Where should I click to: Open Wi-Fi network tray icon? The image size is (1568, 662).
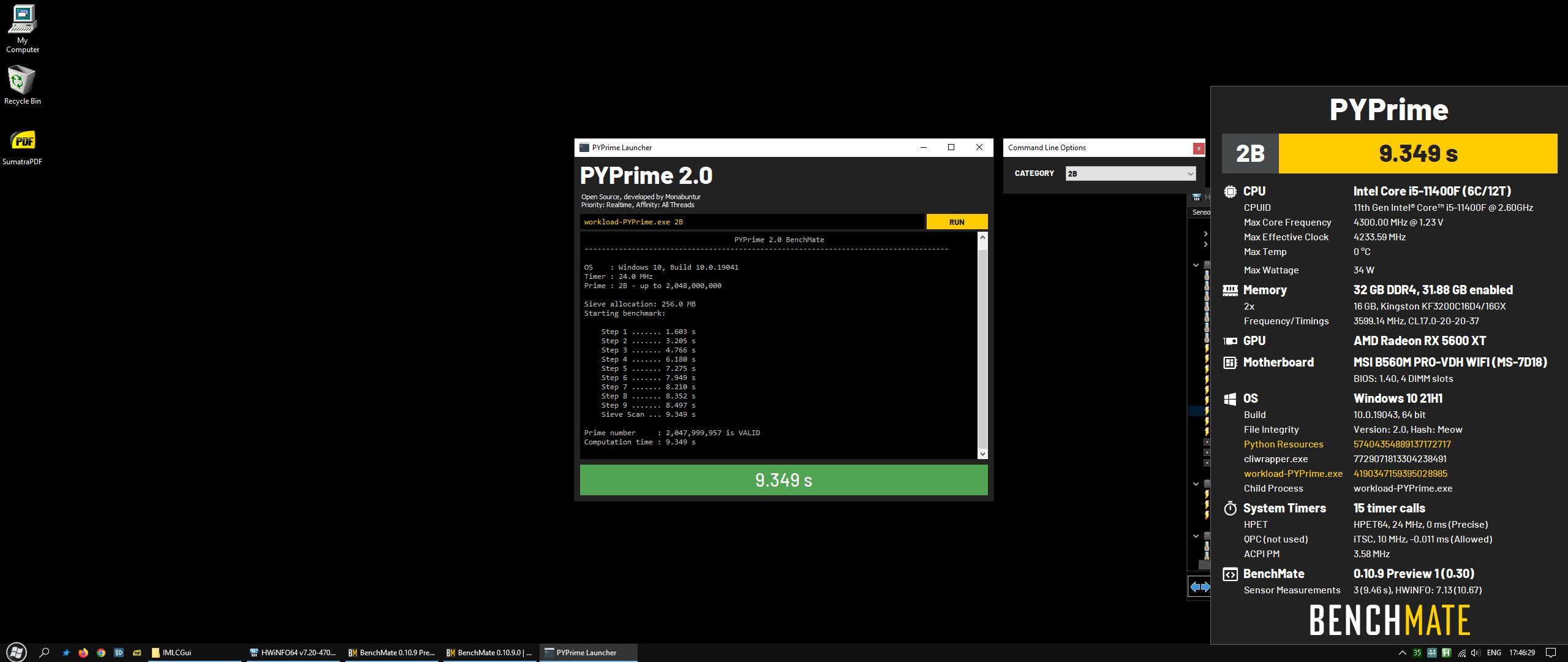point(1461,653)
